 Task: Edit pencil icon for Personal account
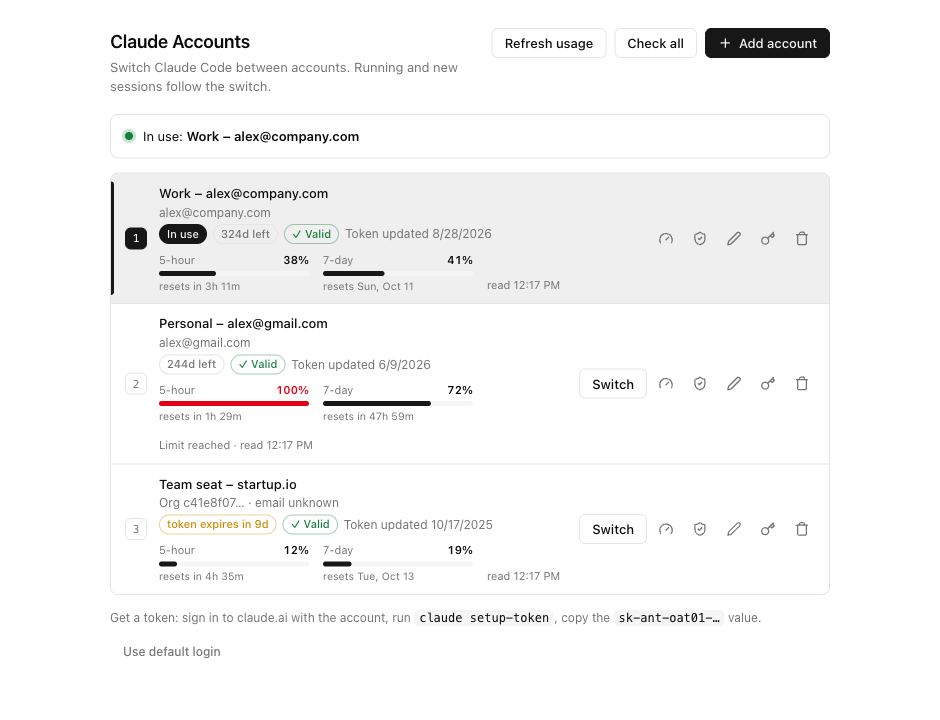734,384
